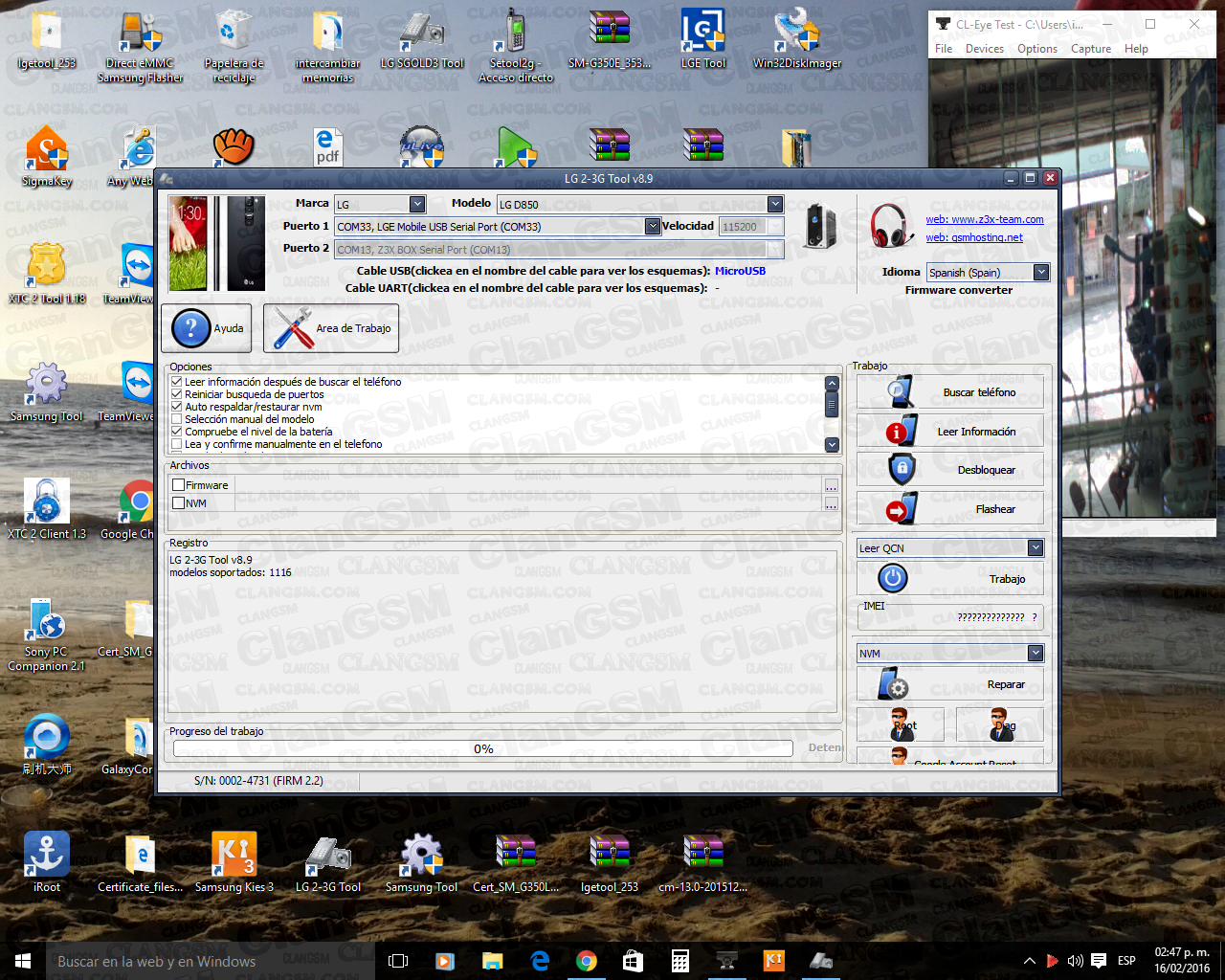
Task: Click the Firmware row browse button
Action: 832,486
